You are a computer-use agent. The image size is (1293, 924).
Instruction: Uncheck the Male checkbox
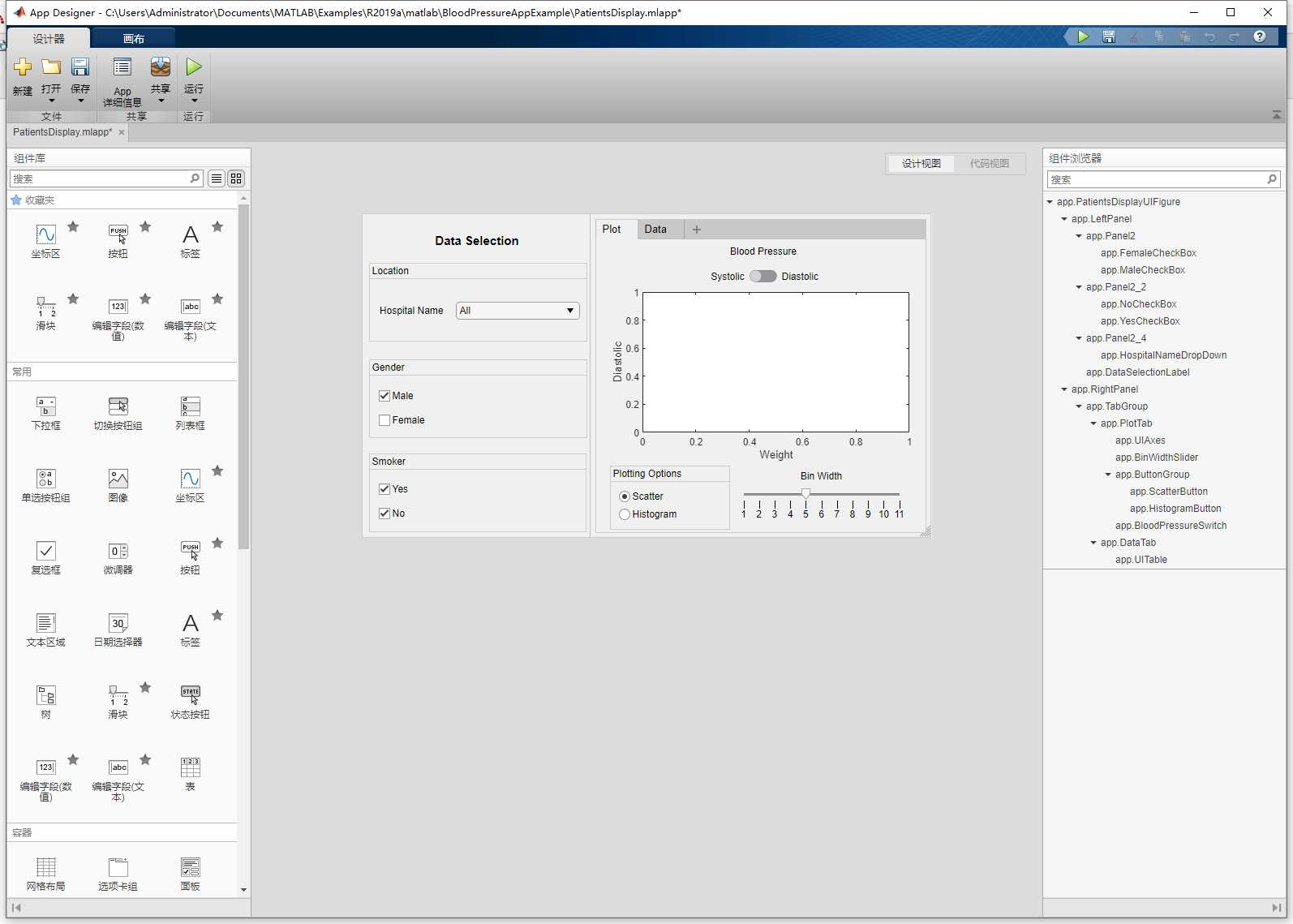click(x=384, y=396)
